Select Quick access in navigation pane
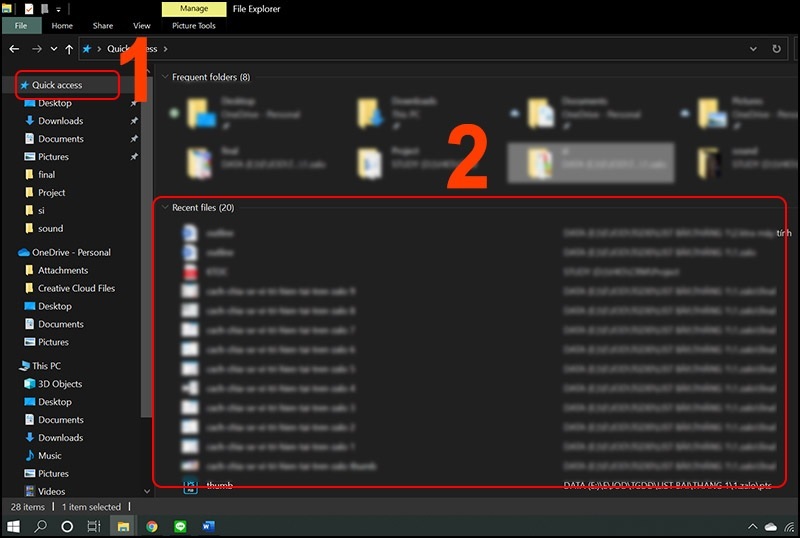Viewport: 800px width, 538px height. pos(57,85)
